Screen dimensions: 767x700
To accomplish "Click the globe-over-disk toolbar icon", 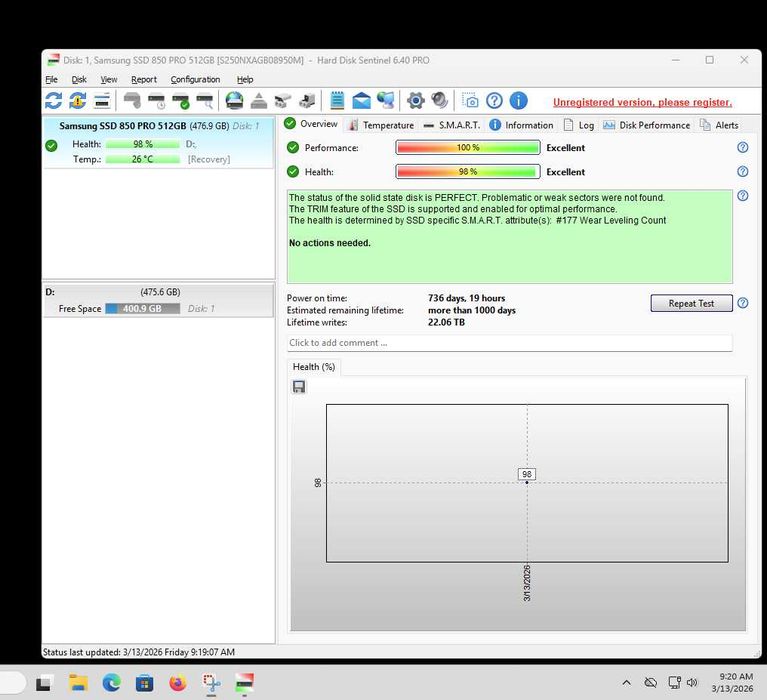I will click(x=234, y=101).
